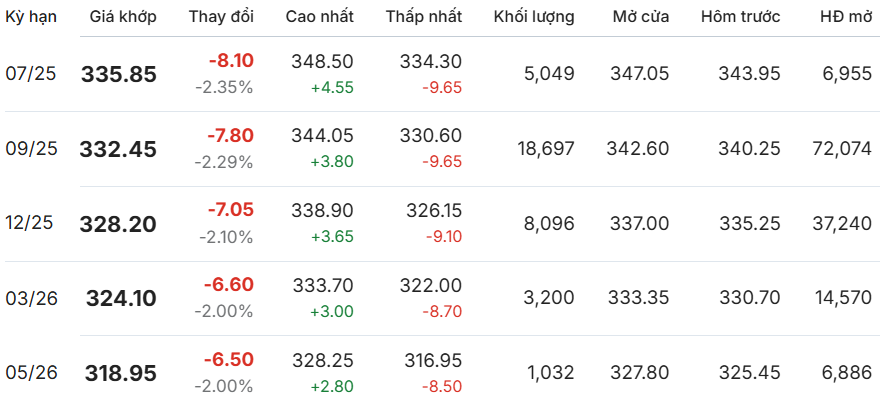Select the 09/25 contract row label

(31, 149)
